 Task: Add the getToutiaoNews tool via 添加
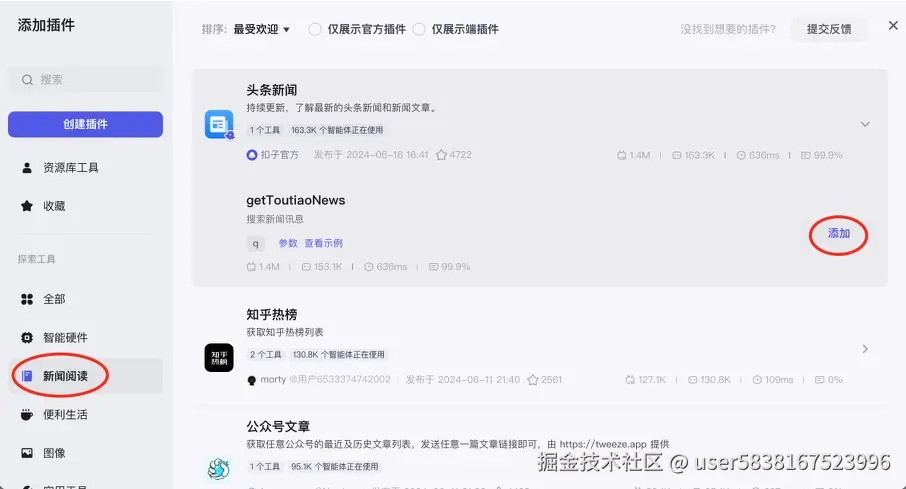pyautogui.click(x=839, y=234)
